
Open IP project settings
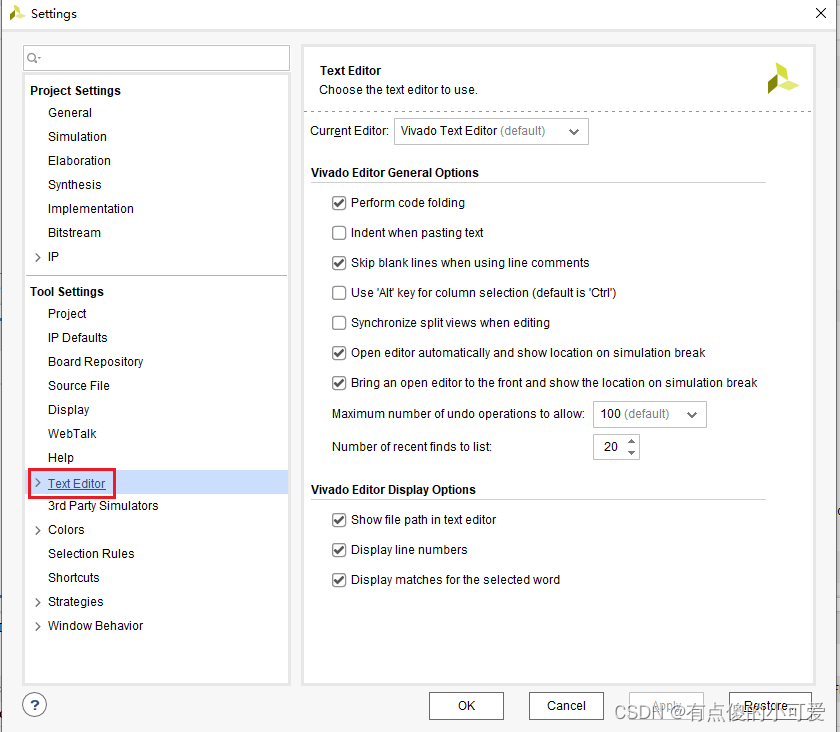pos(53,257)
